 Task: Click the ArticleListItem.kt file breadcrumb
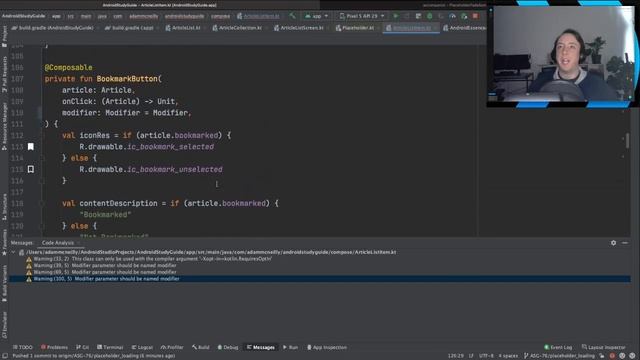click(x=258, y=16)
